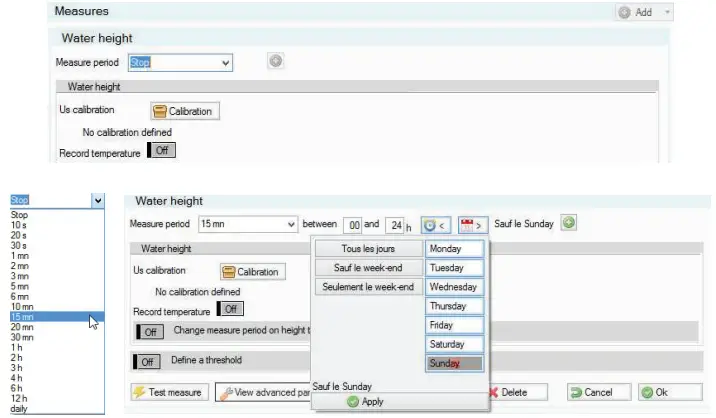Click the grey disabled plus icon beside Stop

[x=275, y=61]
